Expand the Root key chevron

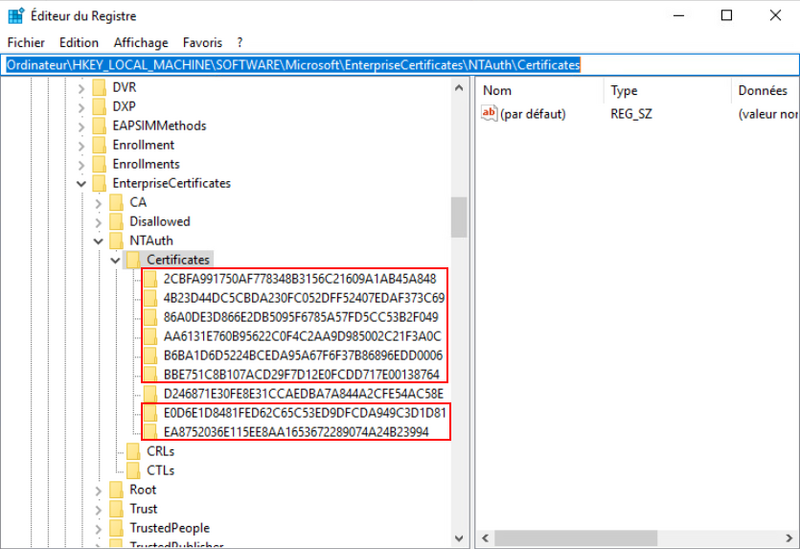pyautogui.click(x=98, y=490)
